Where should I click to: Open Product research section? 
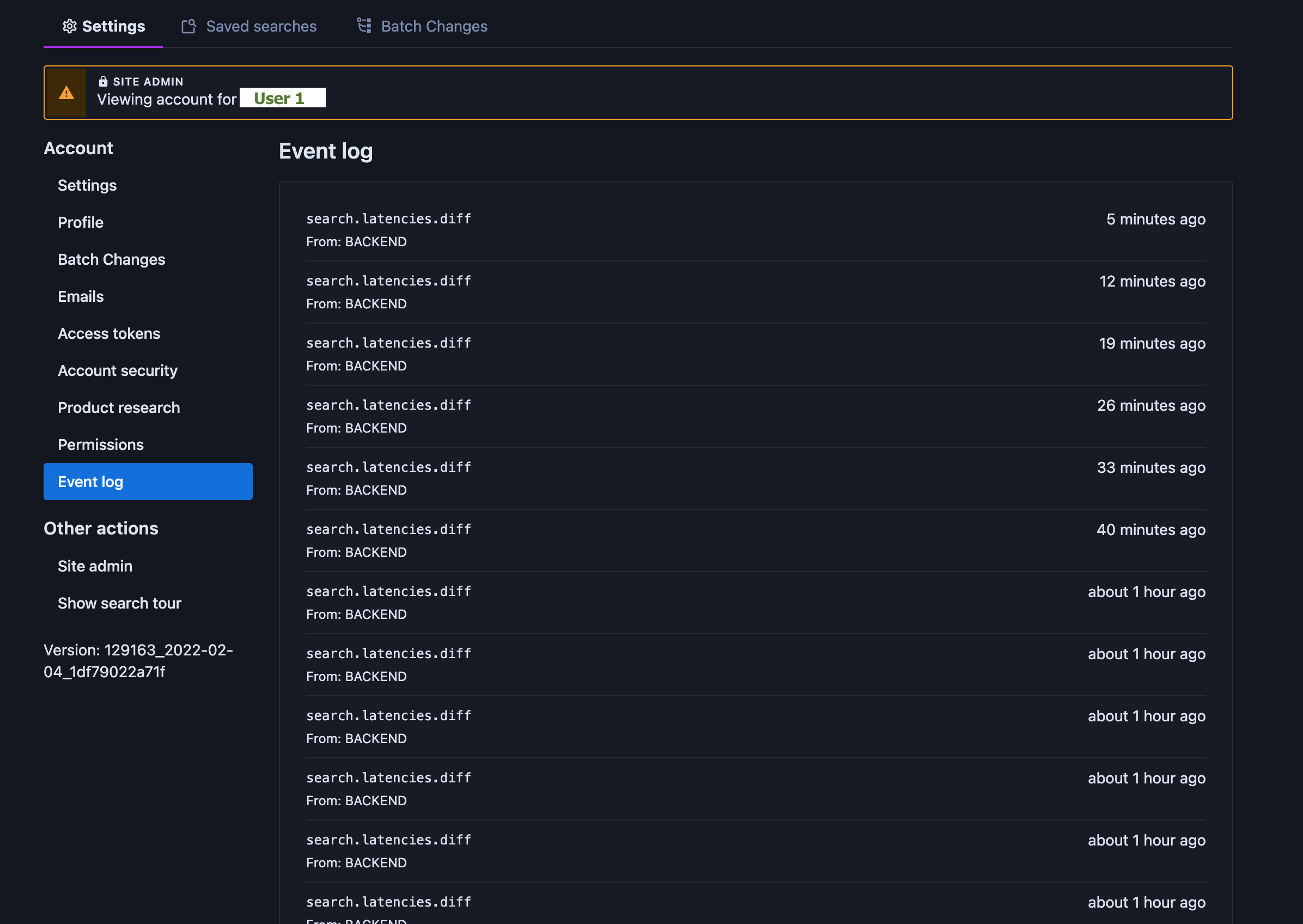[x=119, y=408]
